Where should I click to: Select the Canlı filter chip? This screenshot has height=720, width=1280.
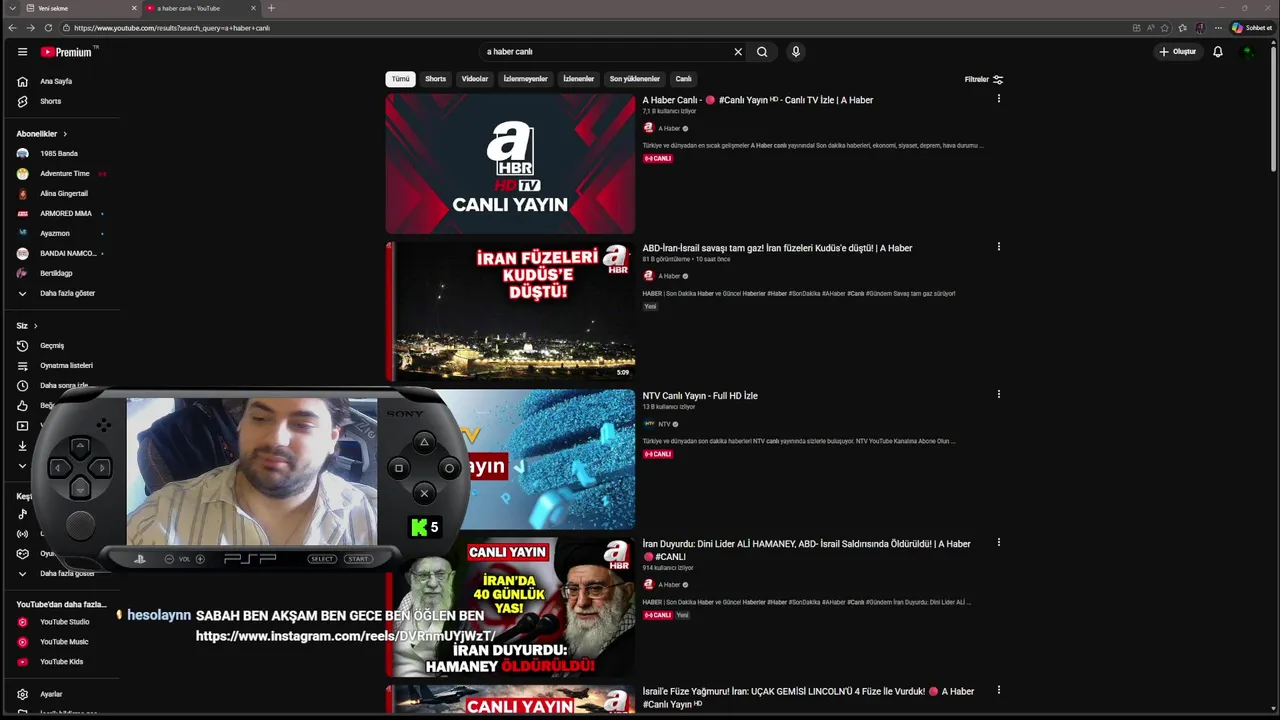coord(683,79)
